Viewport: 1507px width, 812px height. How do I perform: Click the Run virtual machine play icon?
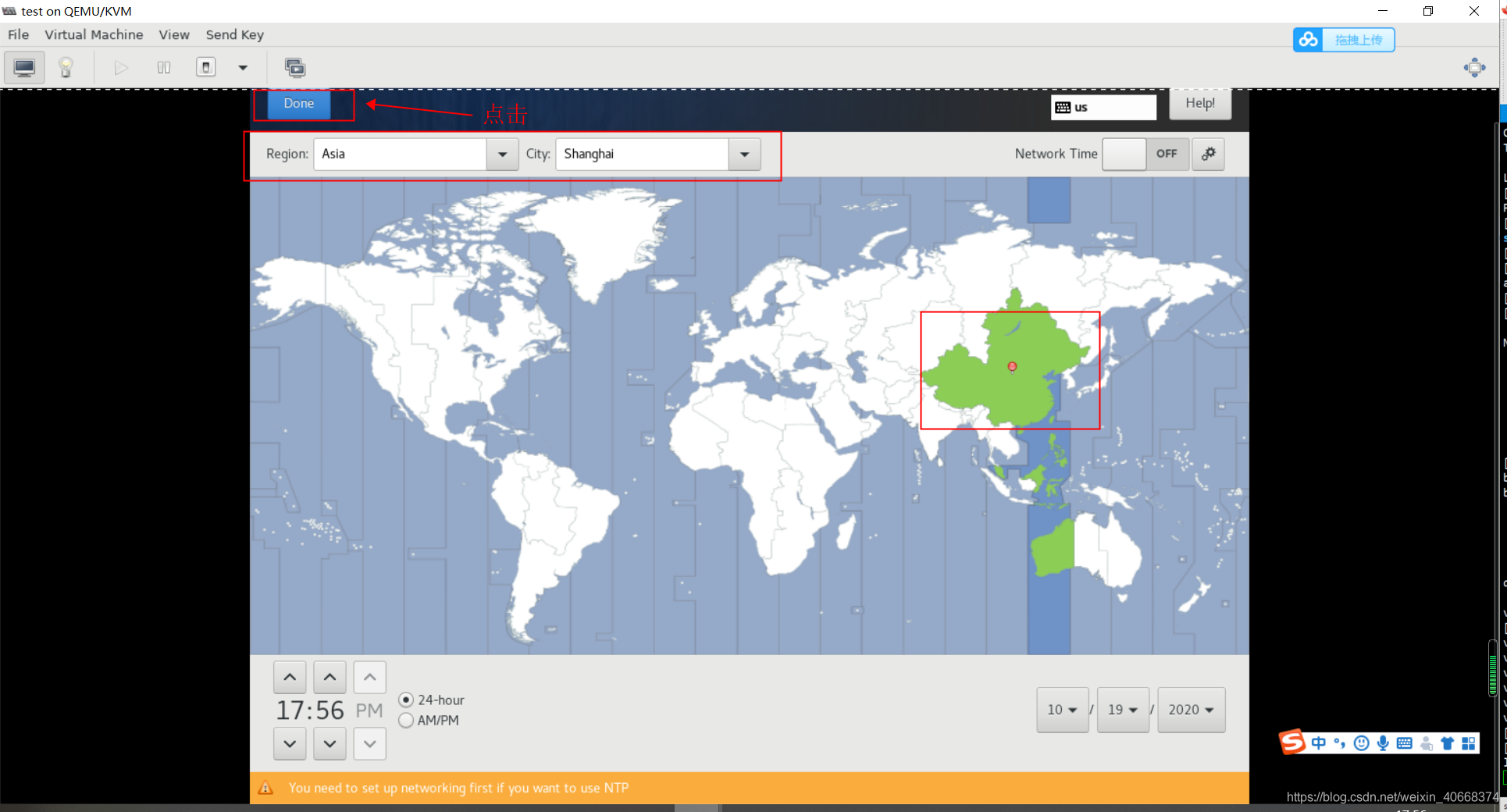(x=121, y=68)
